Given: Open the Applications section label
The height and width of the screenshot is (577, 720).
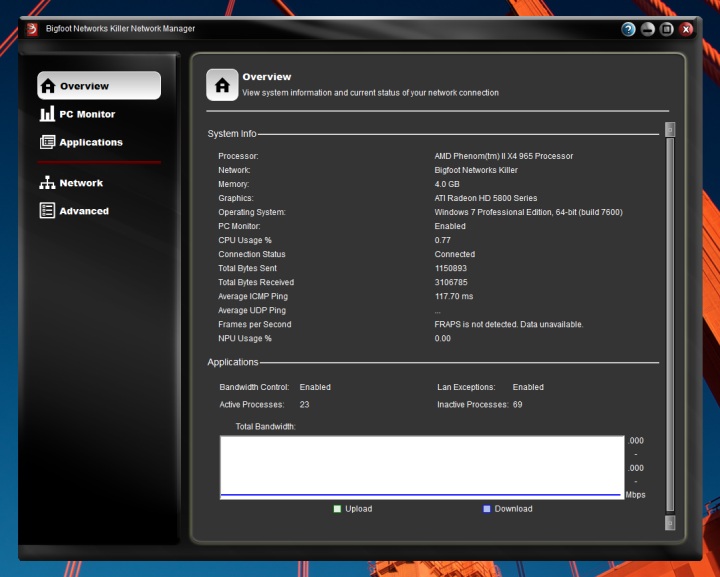Looking at the screenshot, I should click(x=91, y=142).
